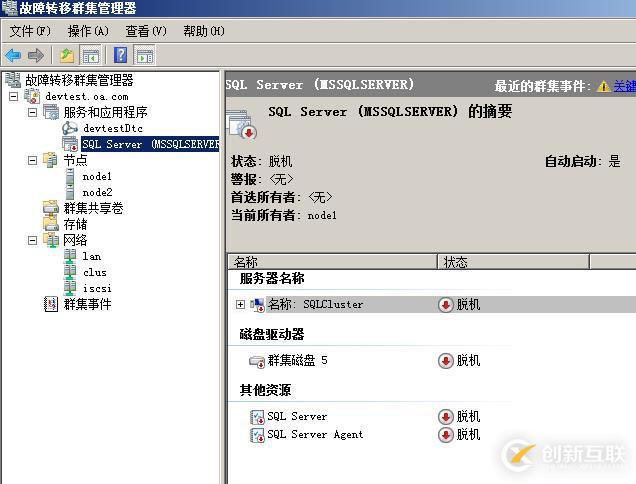Click the node2 server icon
This screenshot has width=636, height=484.
pos(70,192)
